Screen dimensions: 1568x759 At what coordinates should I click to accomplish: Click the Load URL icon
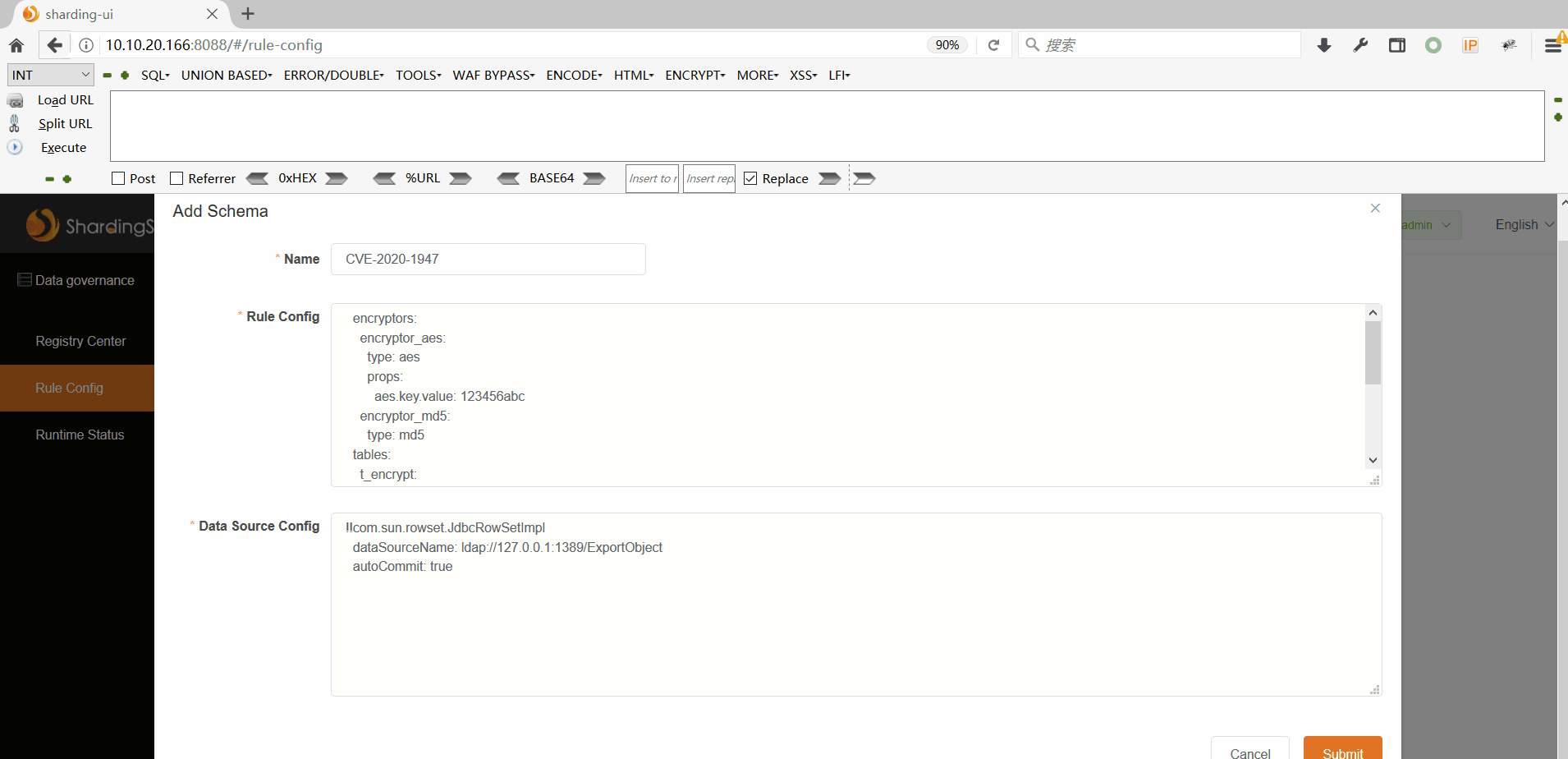(16, 100)
